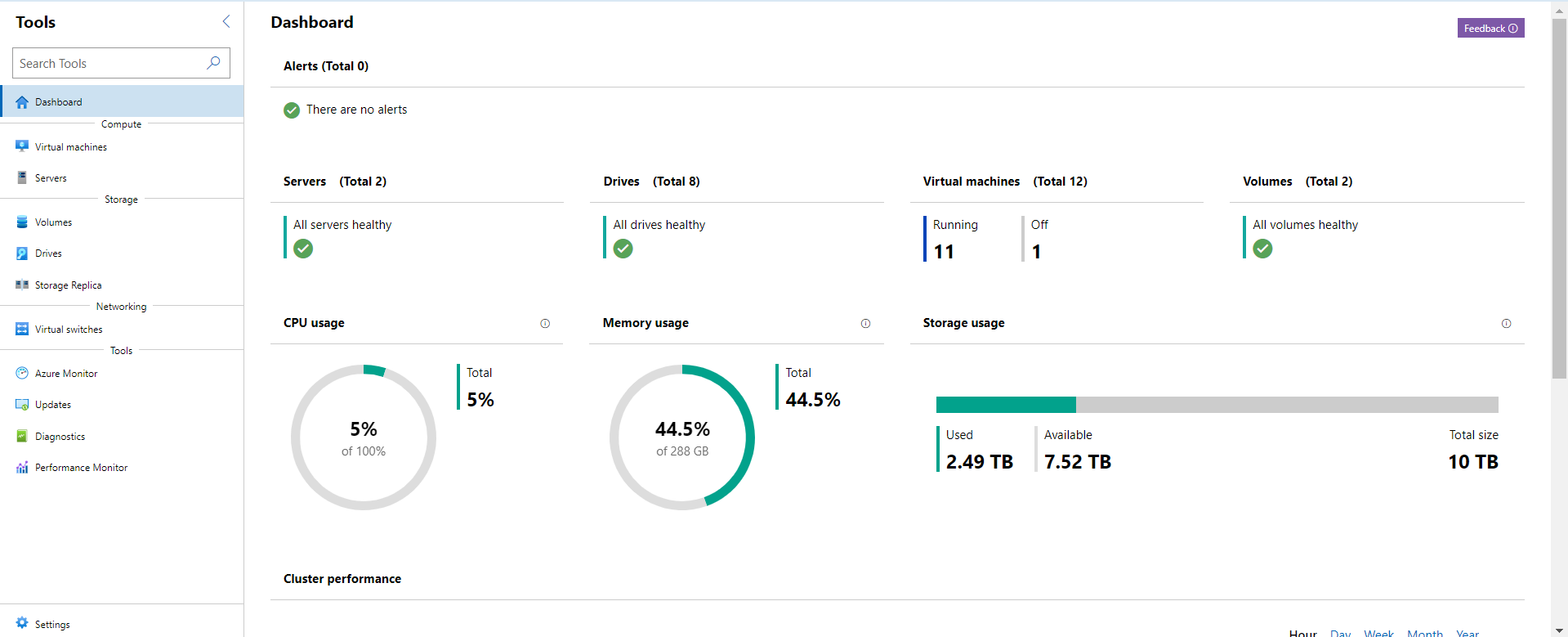Click the Settings gear icon
1568x637 pixels.
click(x=22, y=623)
